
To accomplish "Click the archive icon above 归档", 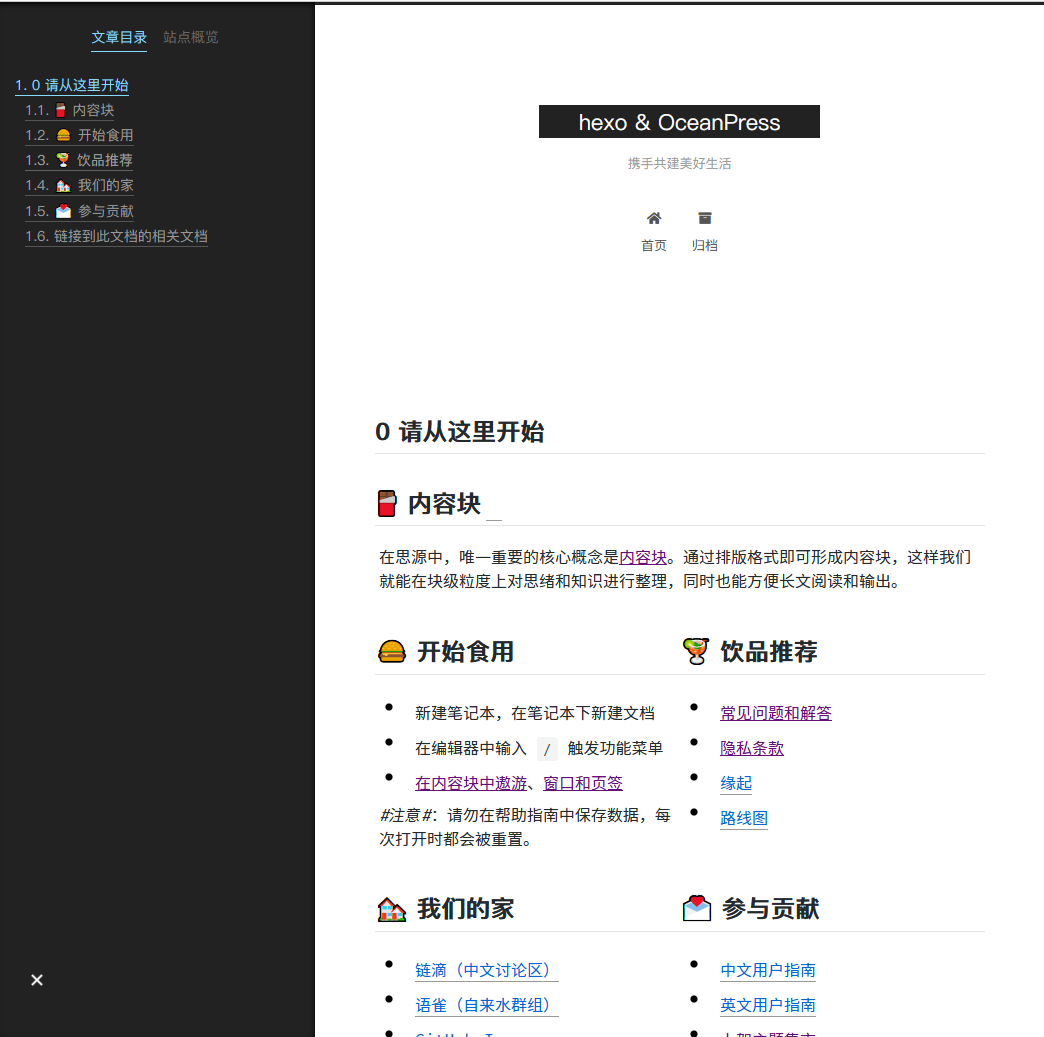I will click(705, 216).
